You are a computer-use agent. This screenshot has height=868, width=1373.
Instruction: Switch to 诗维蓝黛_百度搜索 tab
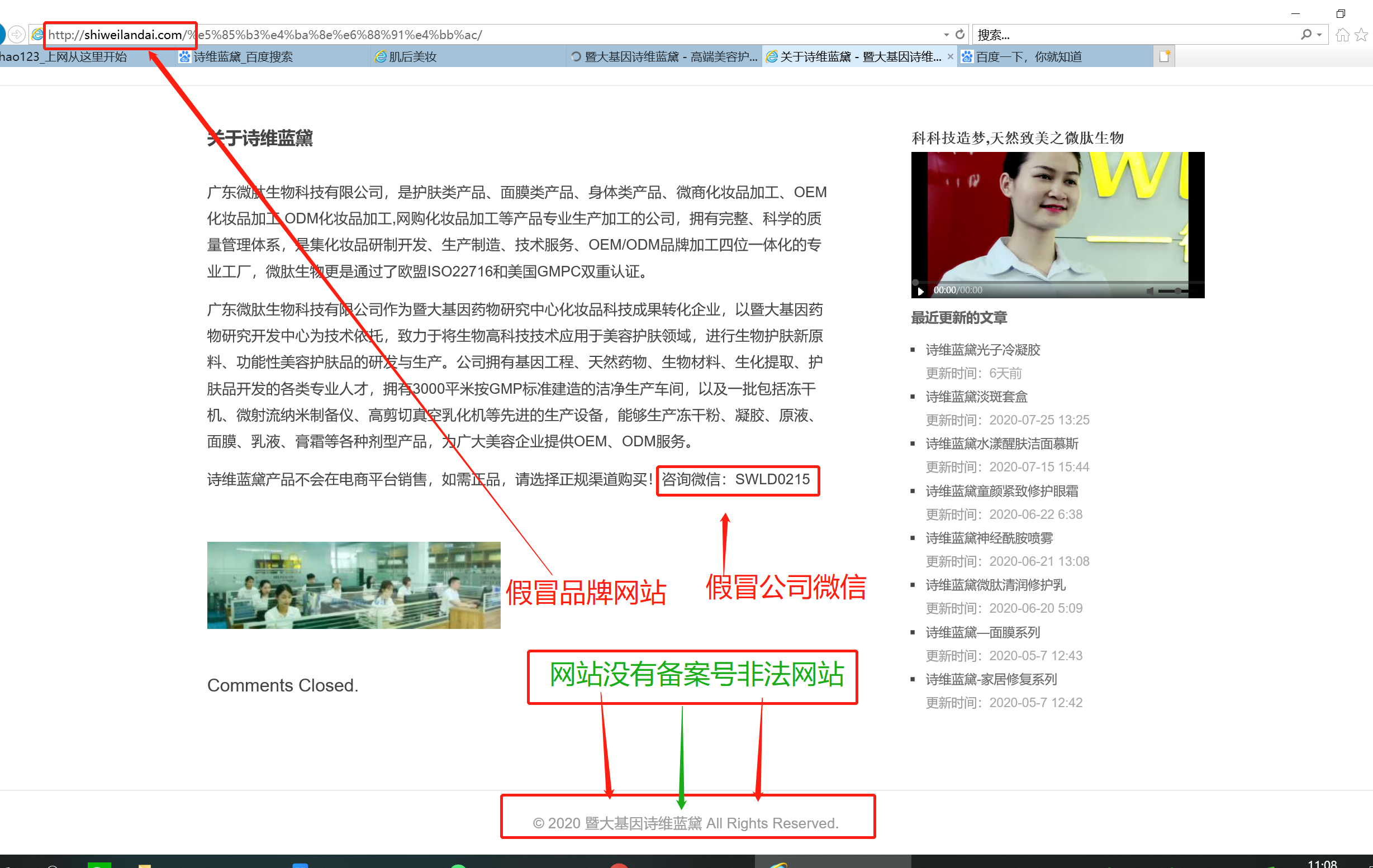243,56
